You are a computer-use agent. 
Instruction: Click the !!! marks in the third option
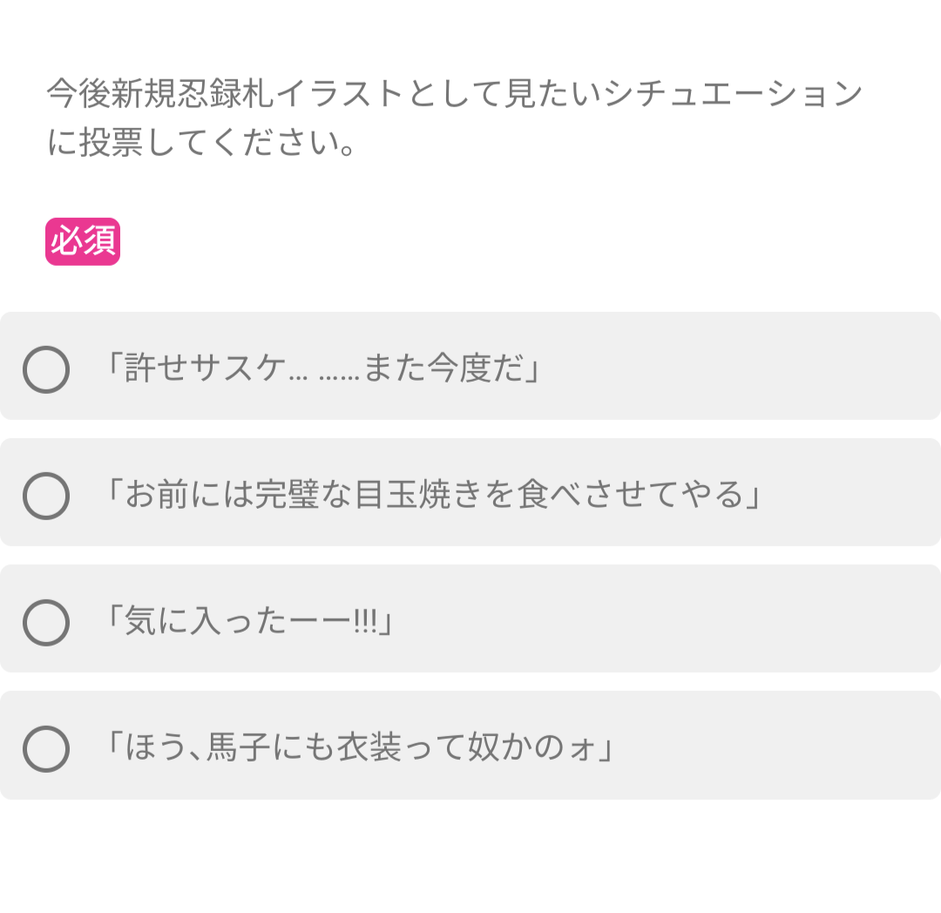coord(365,622)
